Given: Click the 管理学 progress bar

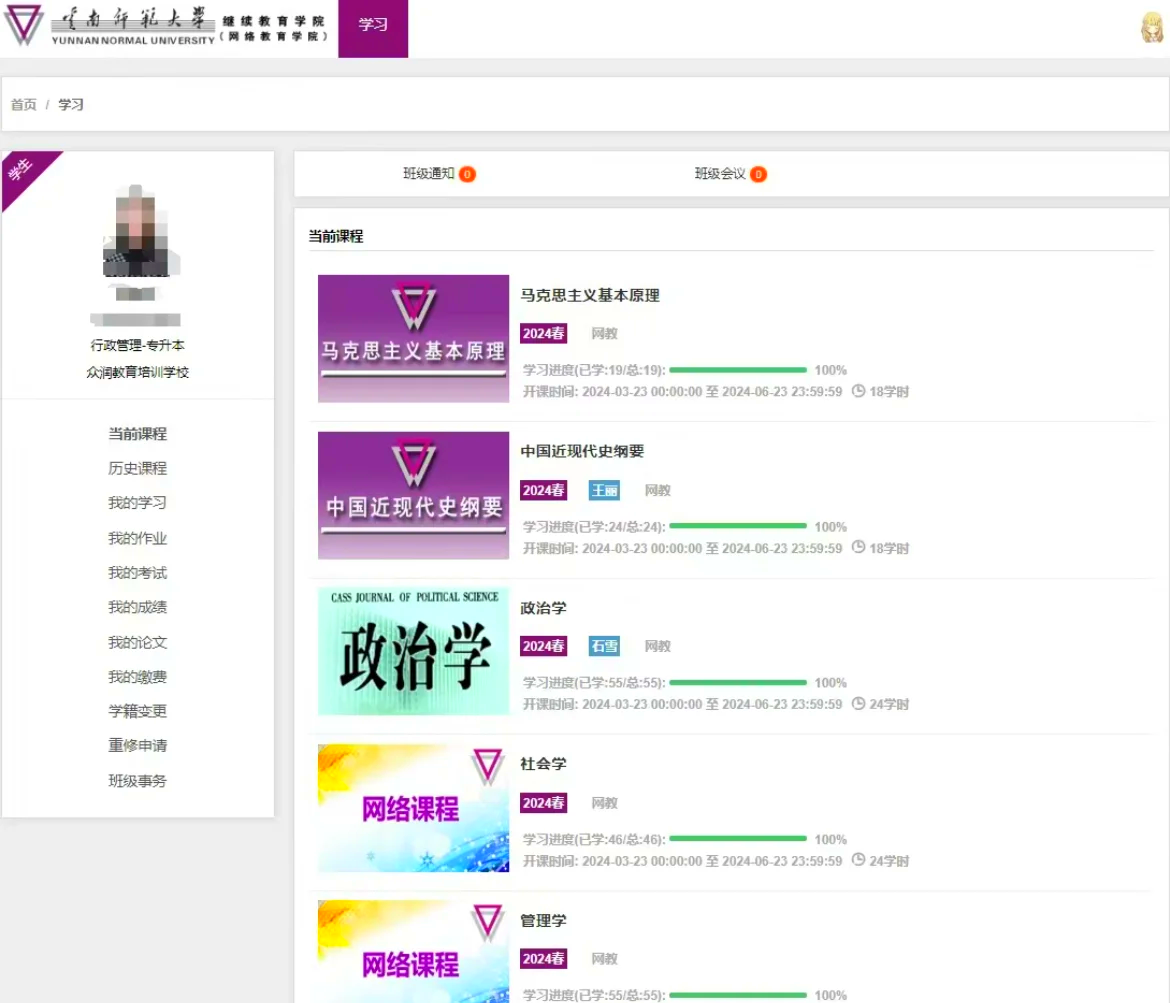Looking at the screenshot, I should 738,995.
